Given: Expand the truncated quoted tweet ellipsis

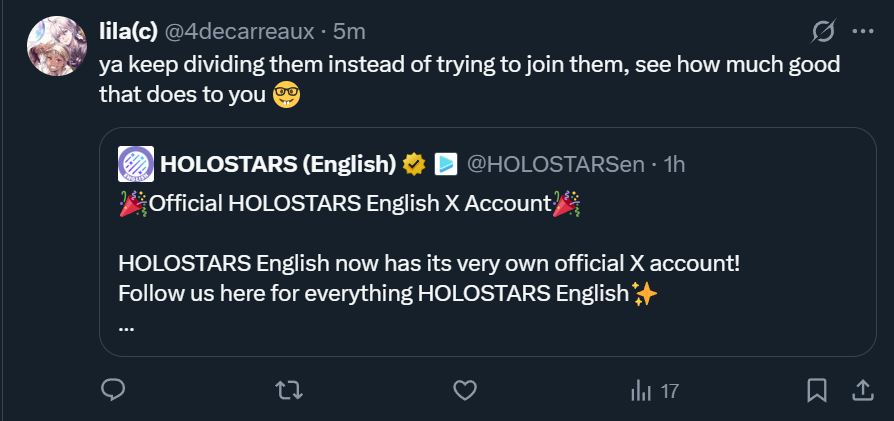Looking at the screenshot, I should (x=126, y=325).
